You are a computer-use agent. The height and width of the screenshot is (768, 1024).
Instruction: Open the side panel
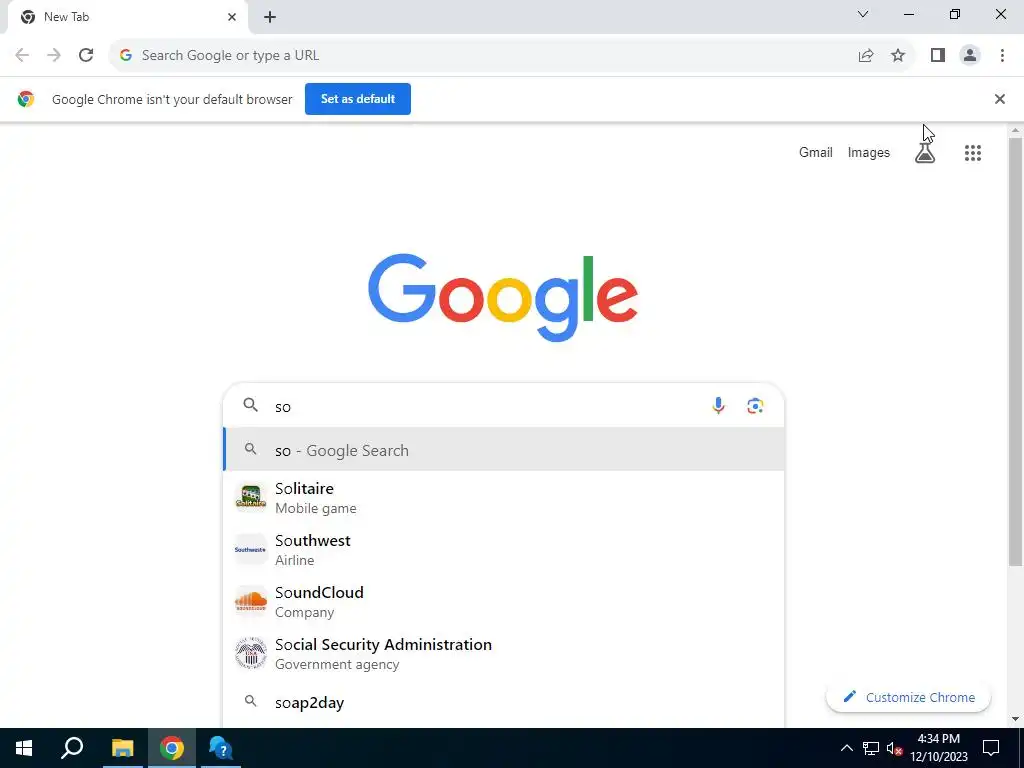click(938, 56)
